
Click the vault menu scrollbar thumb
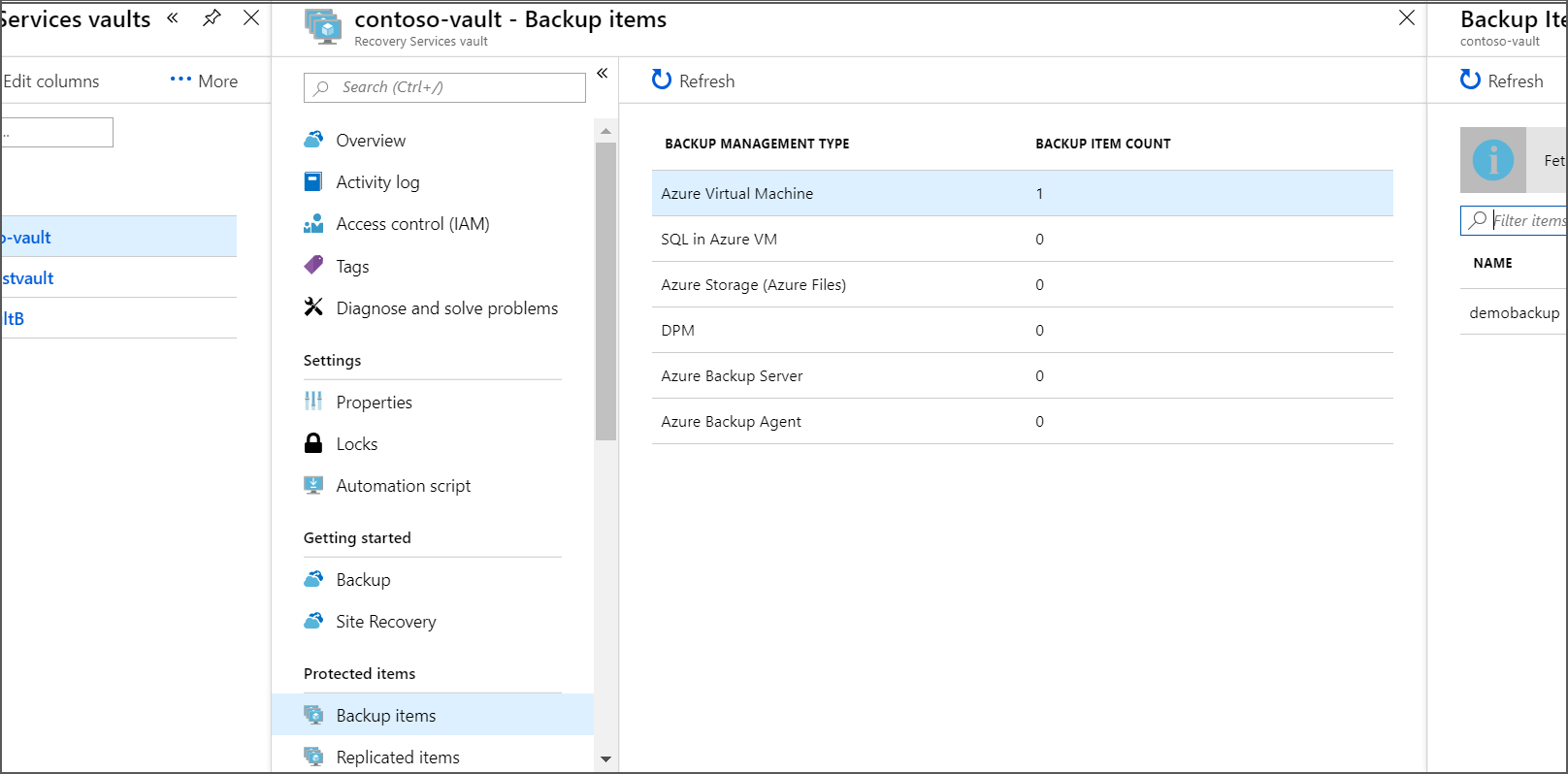605,291
